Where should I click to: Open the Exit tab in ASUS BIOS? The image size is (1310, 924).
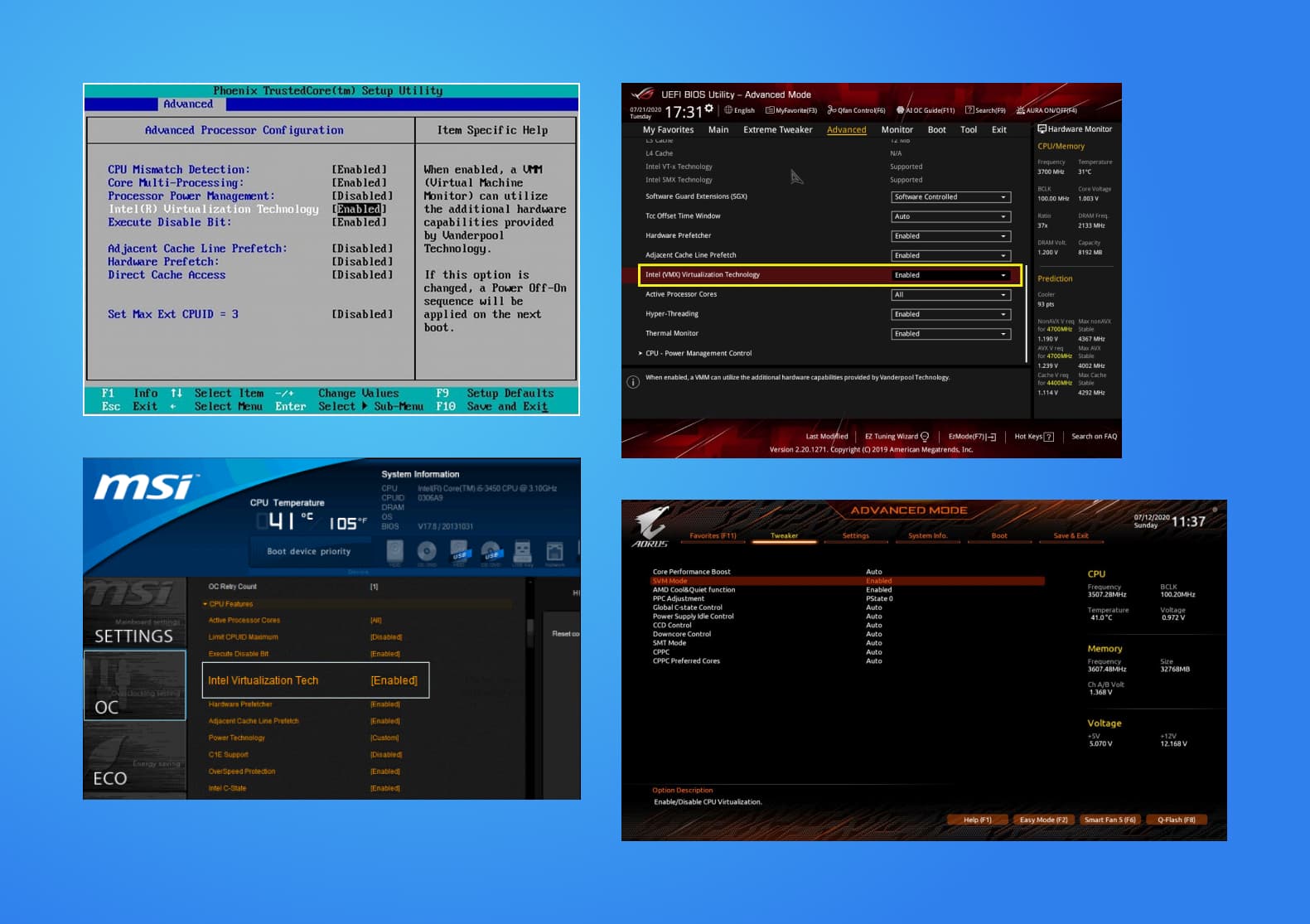tap(999, 130)
